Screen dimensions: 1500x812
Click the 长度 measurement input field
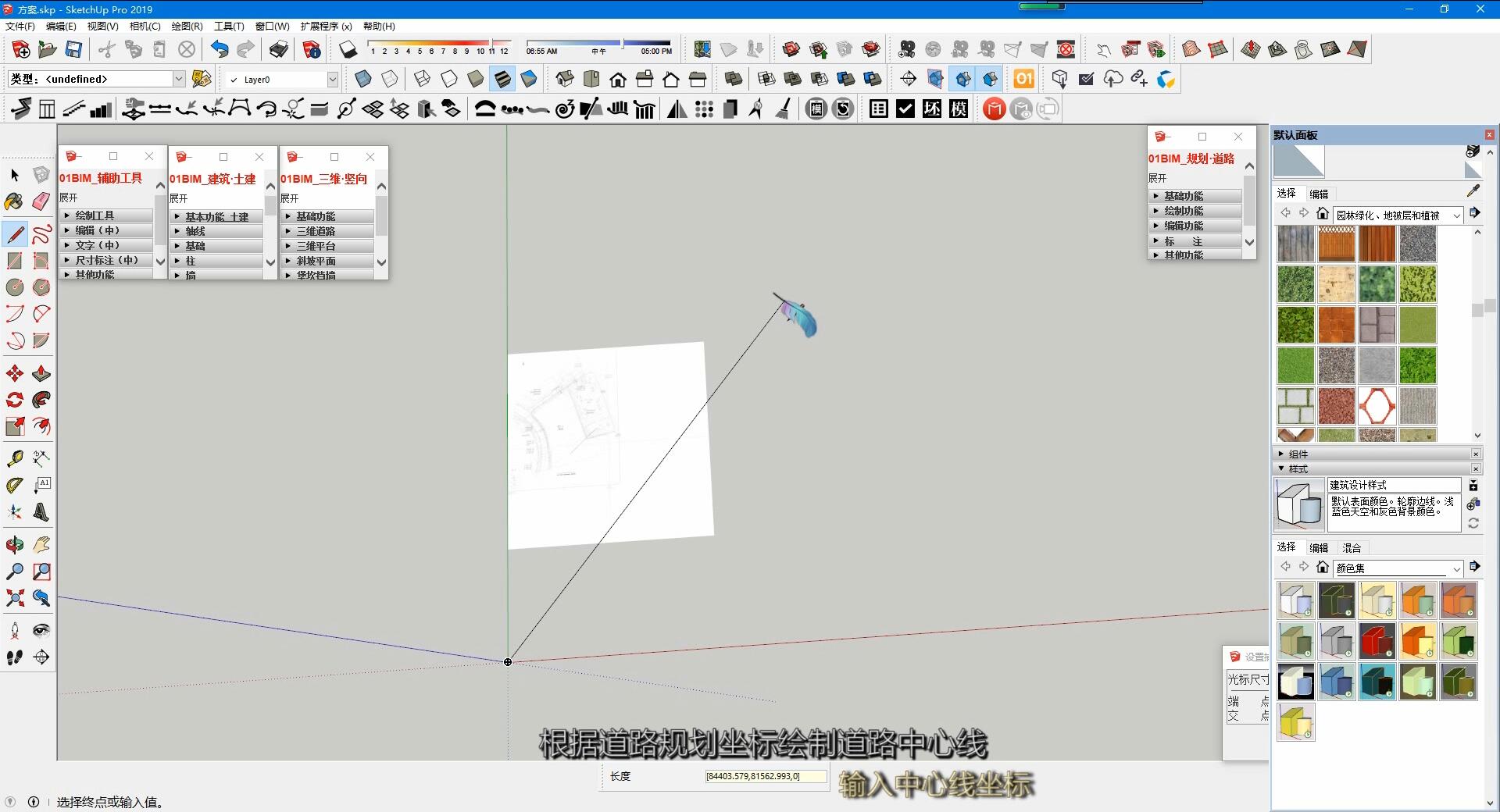(x=766, y=776)
